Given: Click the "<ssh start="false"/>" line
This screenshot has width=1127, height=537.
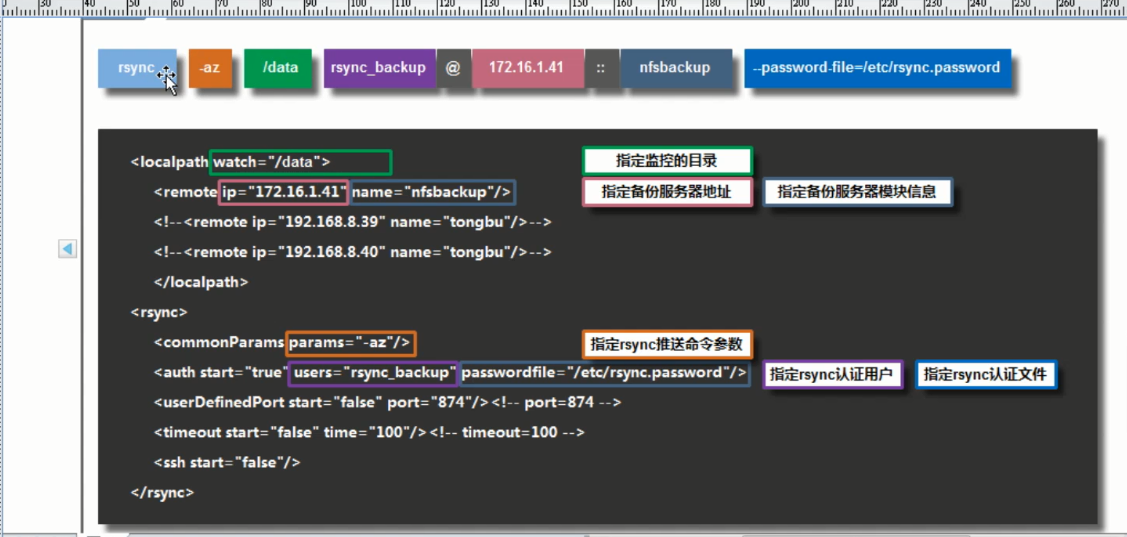Looking at the screenshot, I should 226,463.
